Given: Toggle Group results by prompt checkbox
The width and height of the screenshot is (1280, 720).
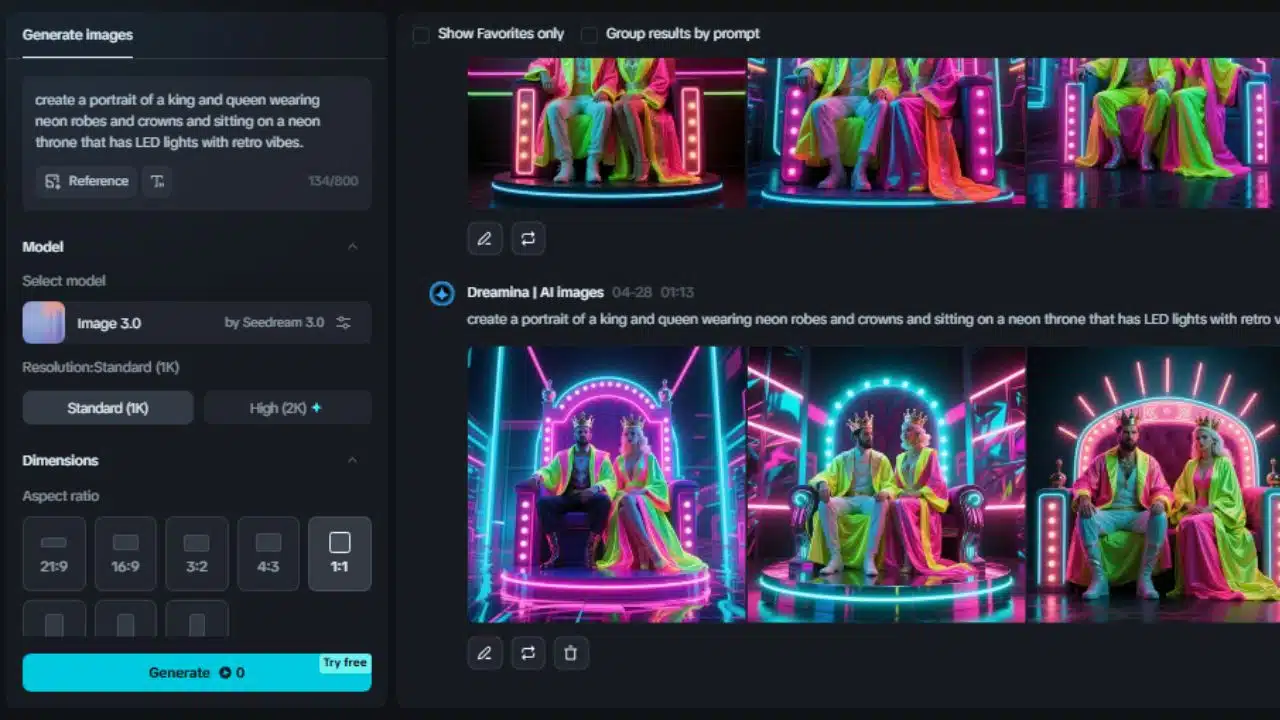Looking at the screenshot, I should (590, 34).
